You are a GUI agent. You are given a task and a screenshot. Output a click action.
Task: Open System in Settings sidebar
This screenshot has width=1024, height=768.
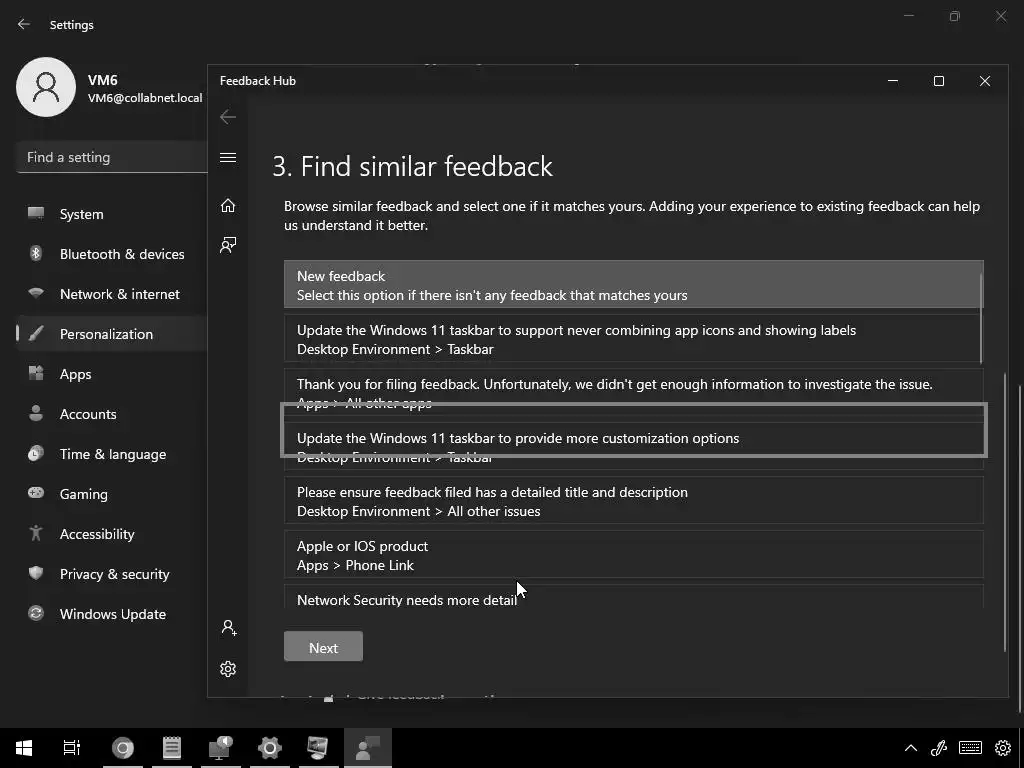coord(112,214)
